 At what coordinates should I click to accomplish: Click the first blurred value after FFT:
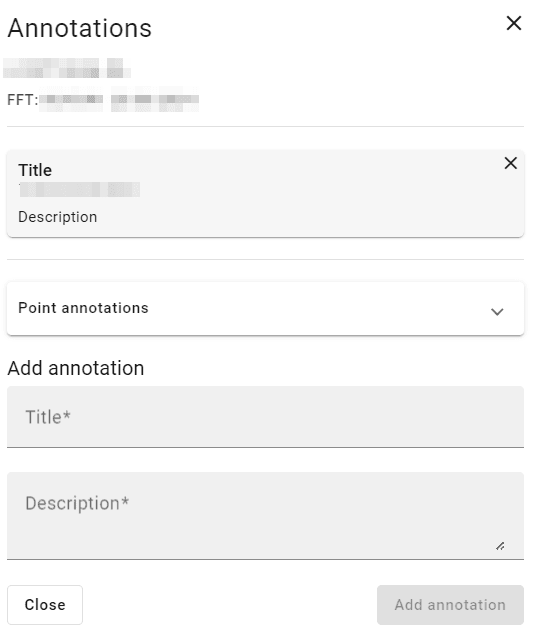(x=71, y=99)
